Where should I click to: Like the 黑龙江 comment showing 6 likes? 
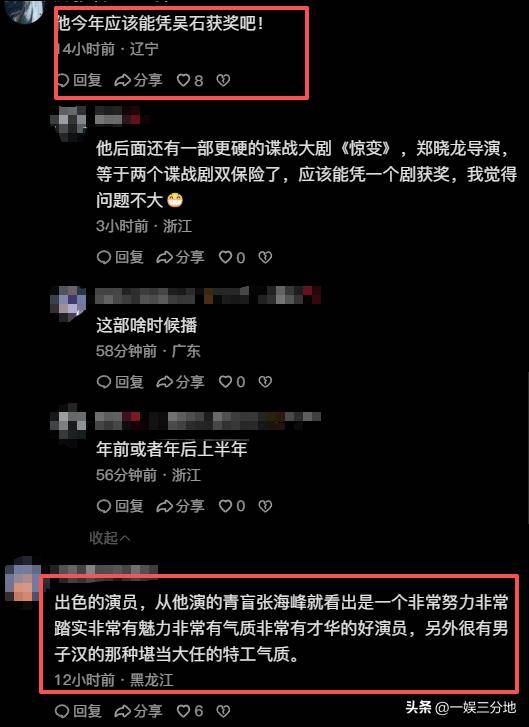pos(190,711)
